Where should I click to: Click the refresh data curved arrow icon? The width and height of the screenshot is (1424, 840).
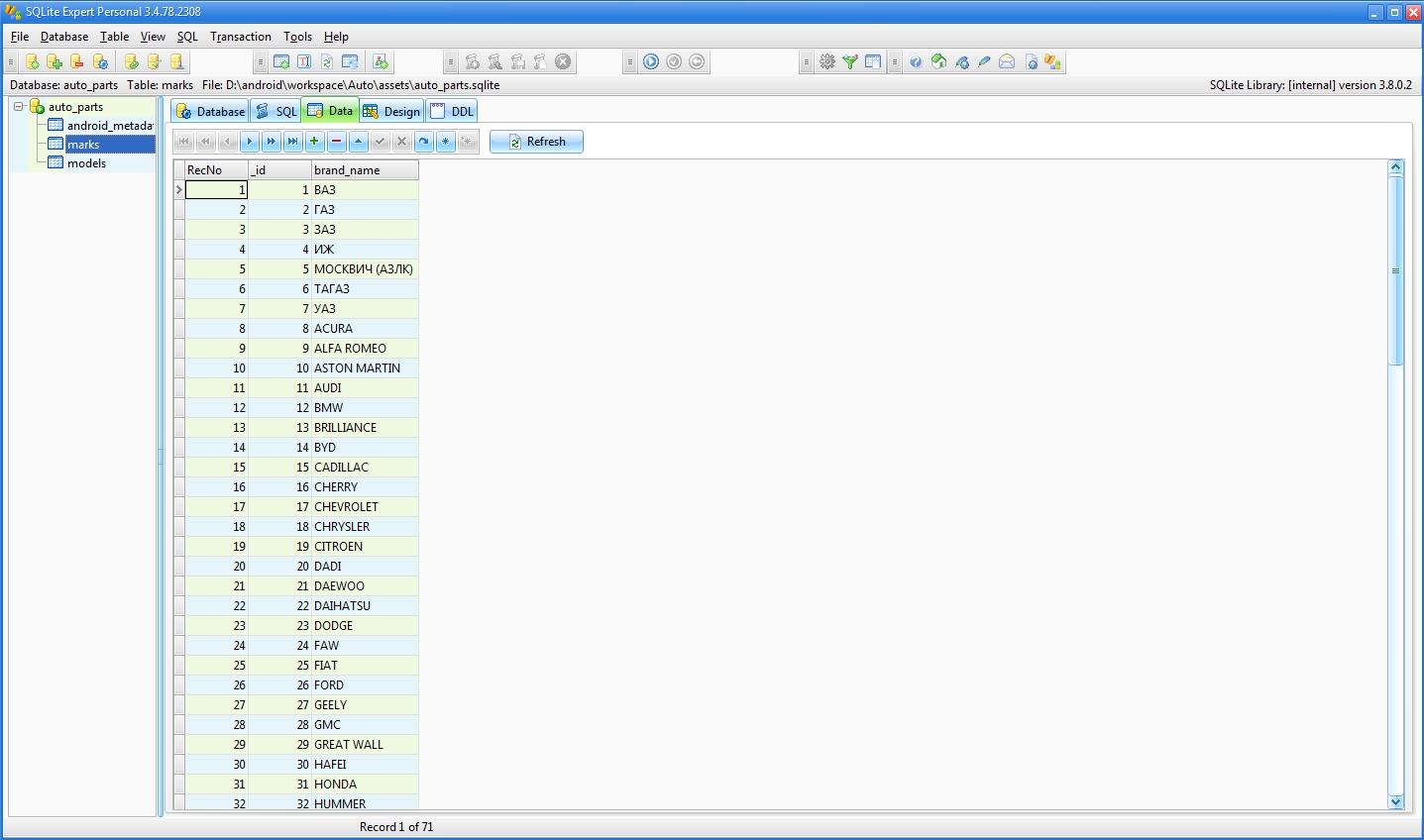pyautogui.click(x=424, y=142)
